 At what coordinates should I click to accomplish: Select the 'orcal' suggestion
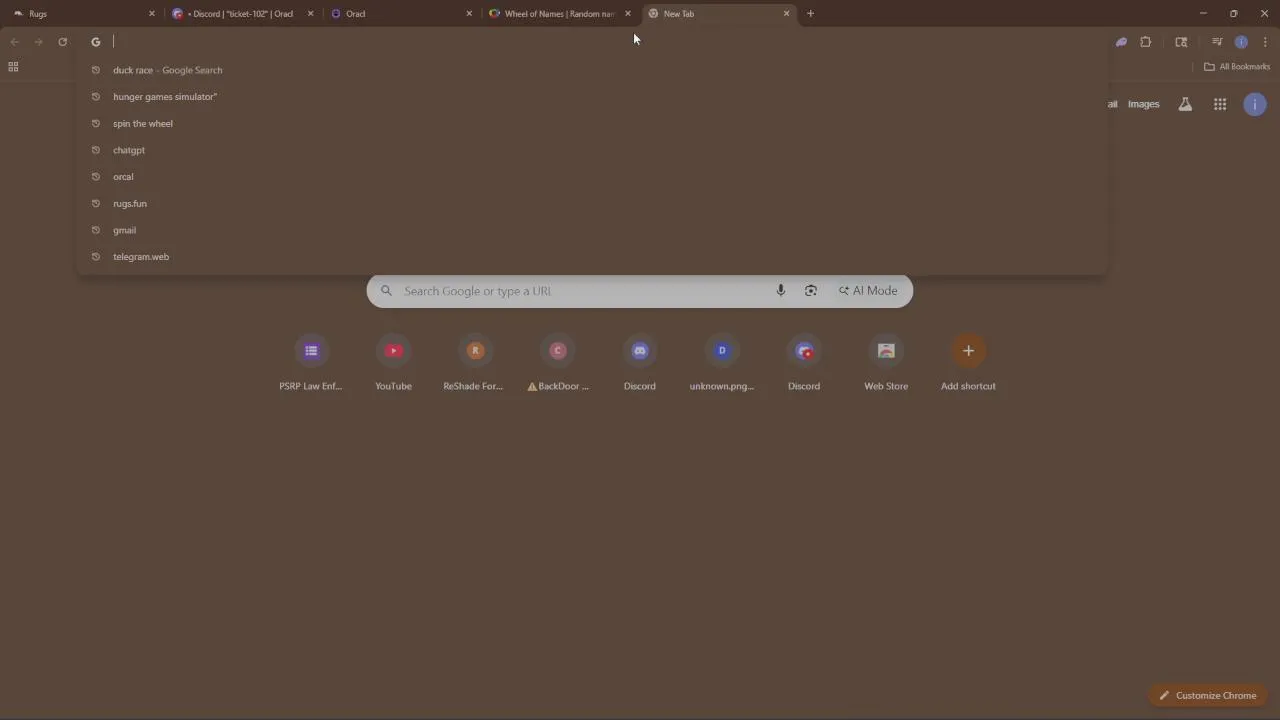click(592, 177)
